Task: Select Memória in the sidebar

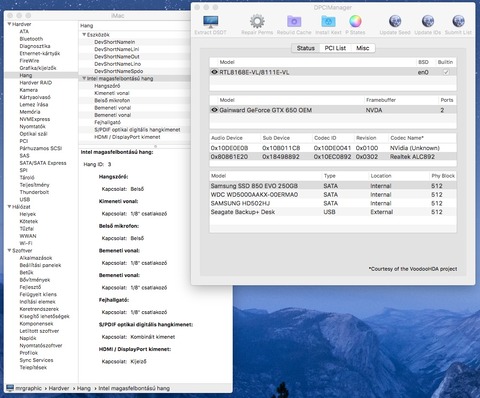Action: click(30, 112)
